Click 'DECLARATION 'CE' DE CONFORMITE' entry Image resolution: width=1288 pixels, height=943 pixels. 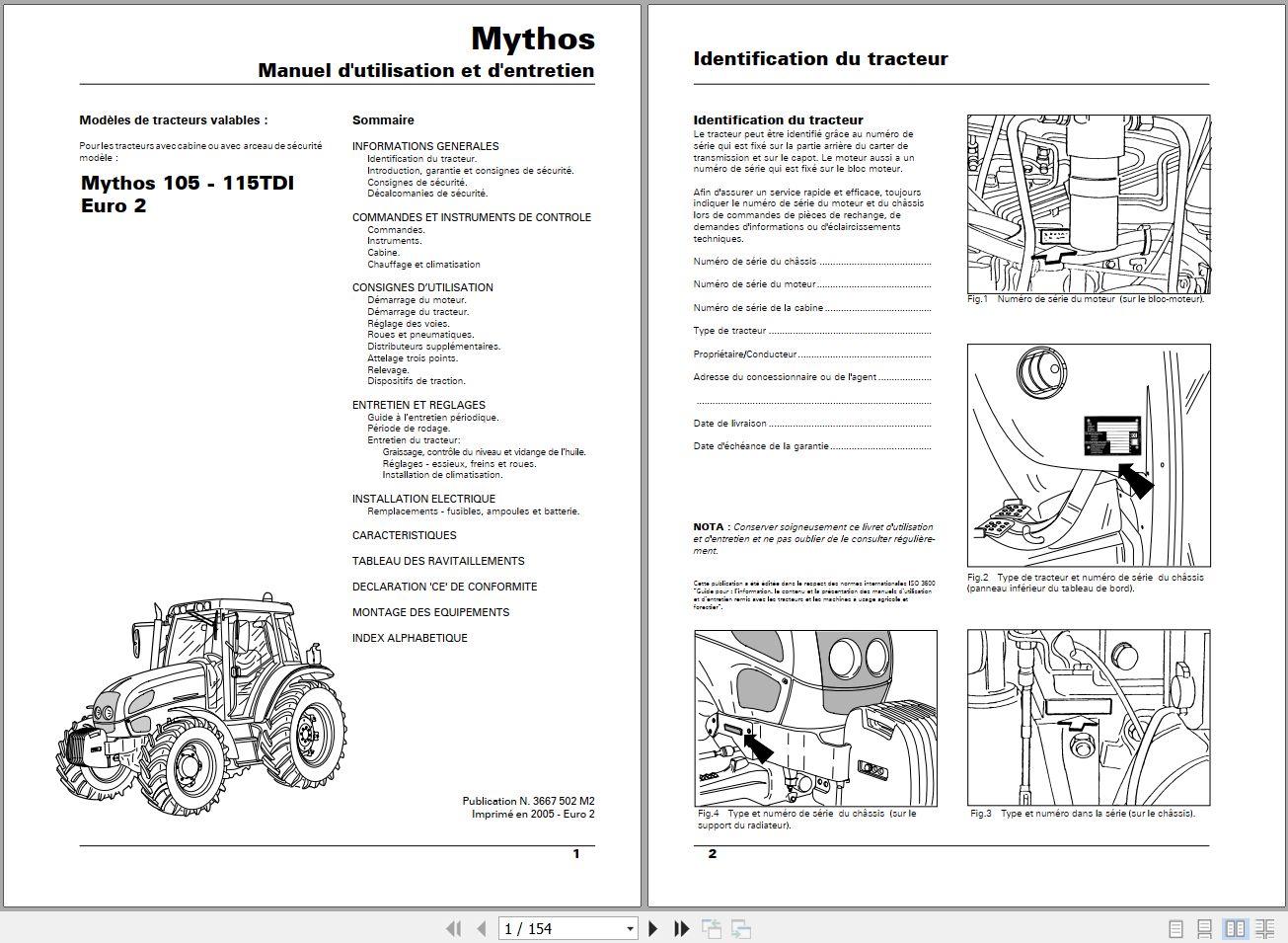click(445, 587)
